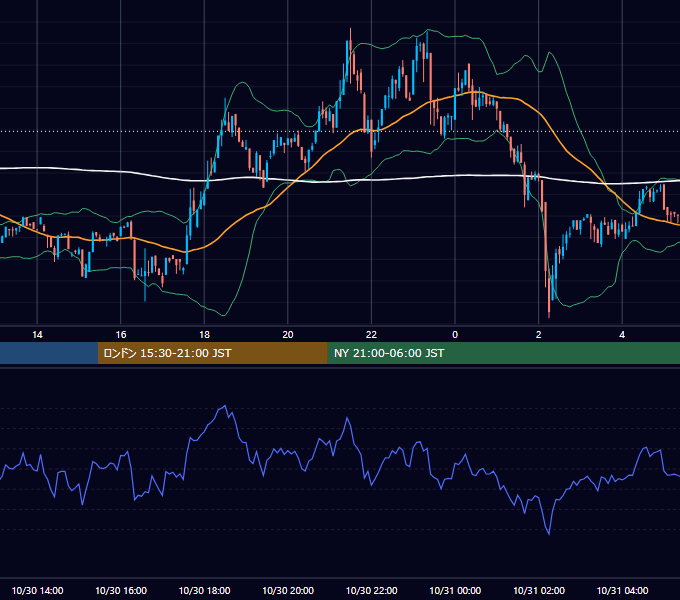The image size is (680, 600).
Task: Click the date label 10/31 04:00
Action: coord(622,590)
